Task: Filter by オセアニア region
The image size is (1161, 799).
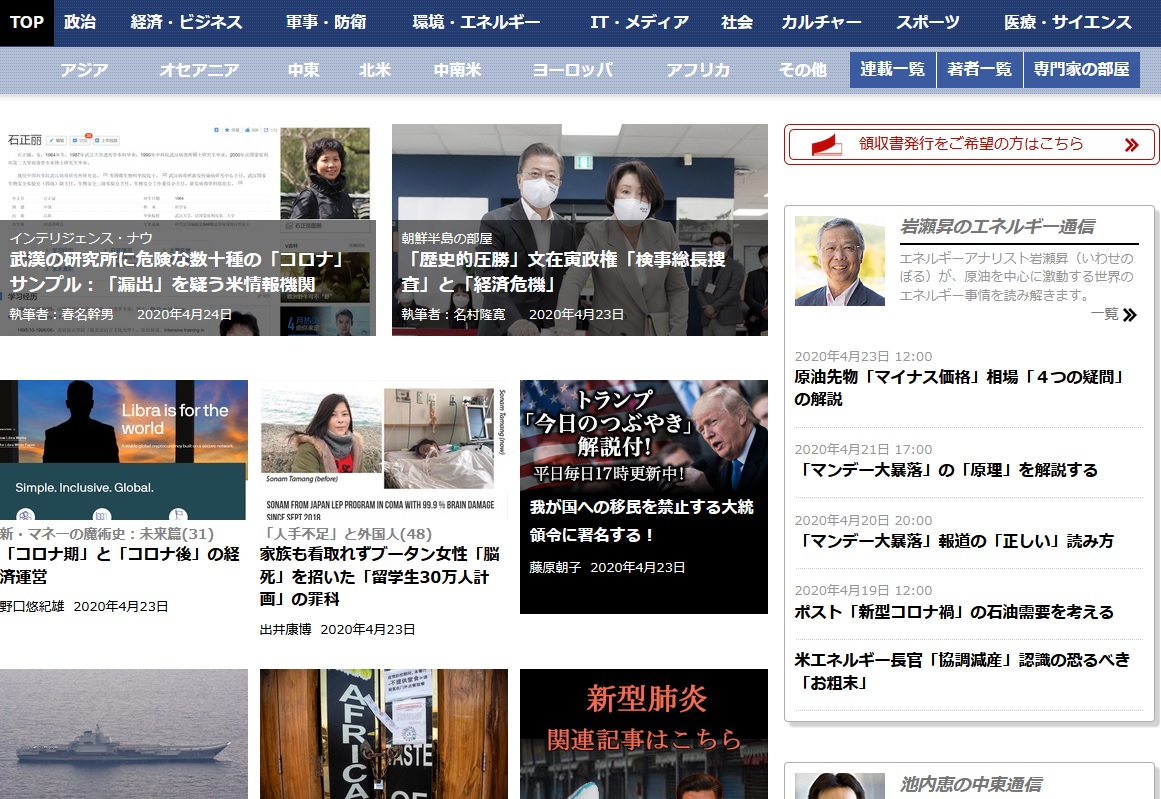Action: [199, 70]
